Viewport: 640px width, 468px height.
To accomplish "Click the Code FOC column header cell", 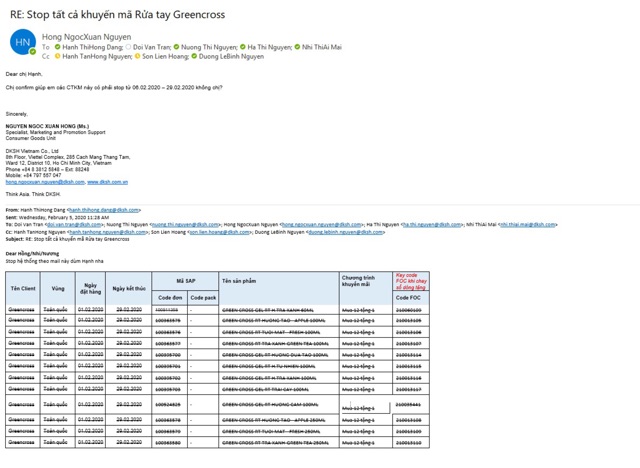I will [408, 298].
